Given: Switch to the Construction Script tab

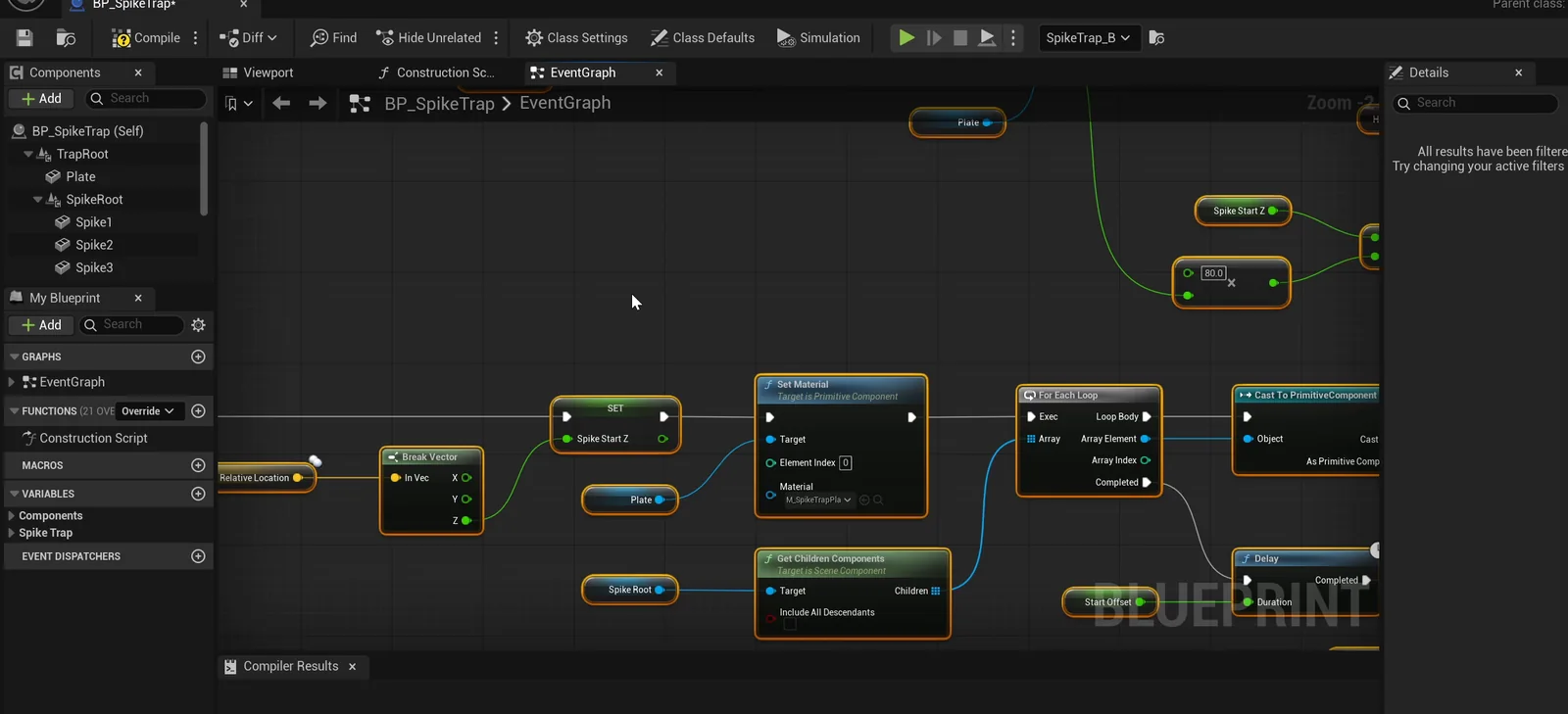Looking at the screenshot, I should (436, 72).
